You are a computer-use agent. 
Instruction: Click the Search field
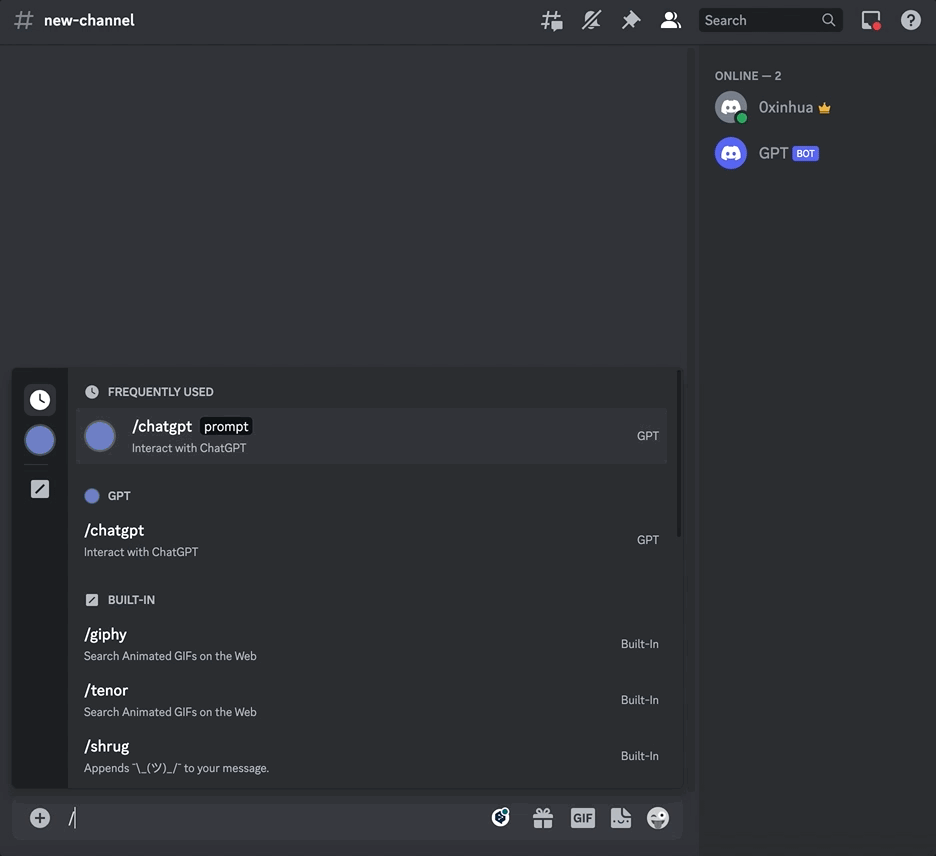point(770,20)
